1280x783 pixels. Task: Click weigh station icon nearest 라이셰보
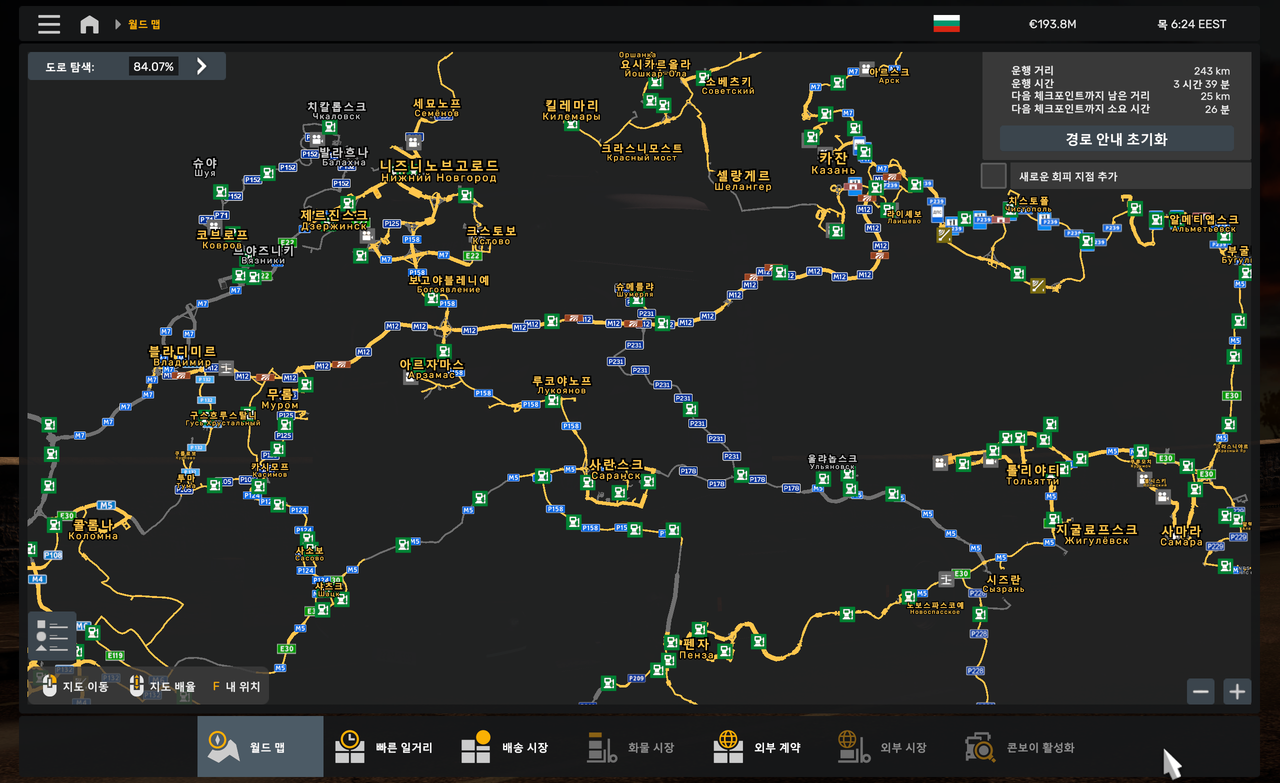click(x=944, y=234)
